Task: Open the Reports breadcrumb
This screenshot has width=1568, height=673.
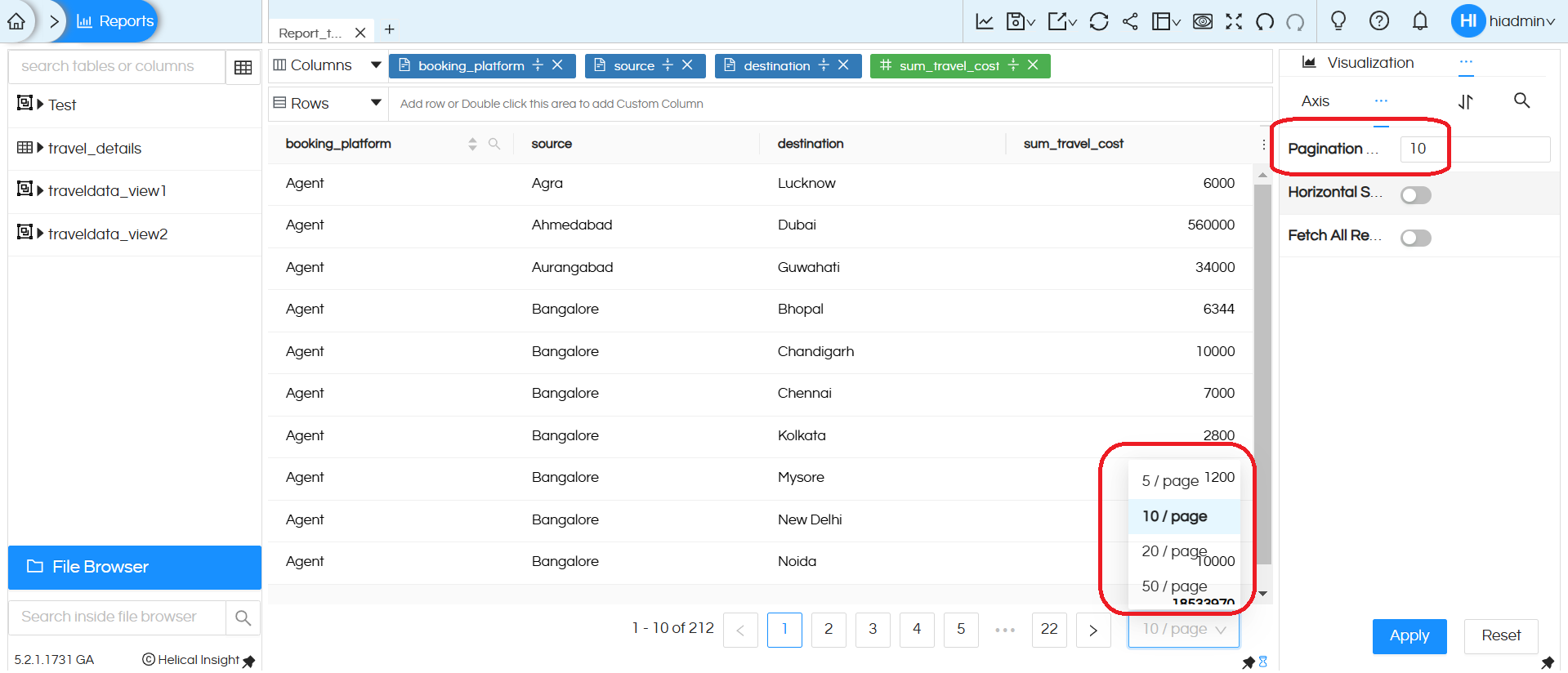Action: 115,21
